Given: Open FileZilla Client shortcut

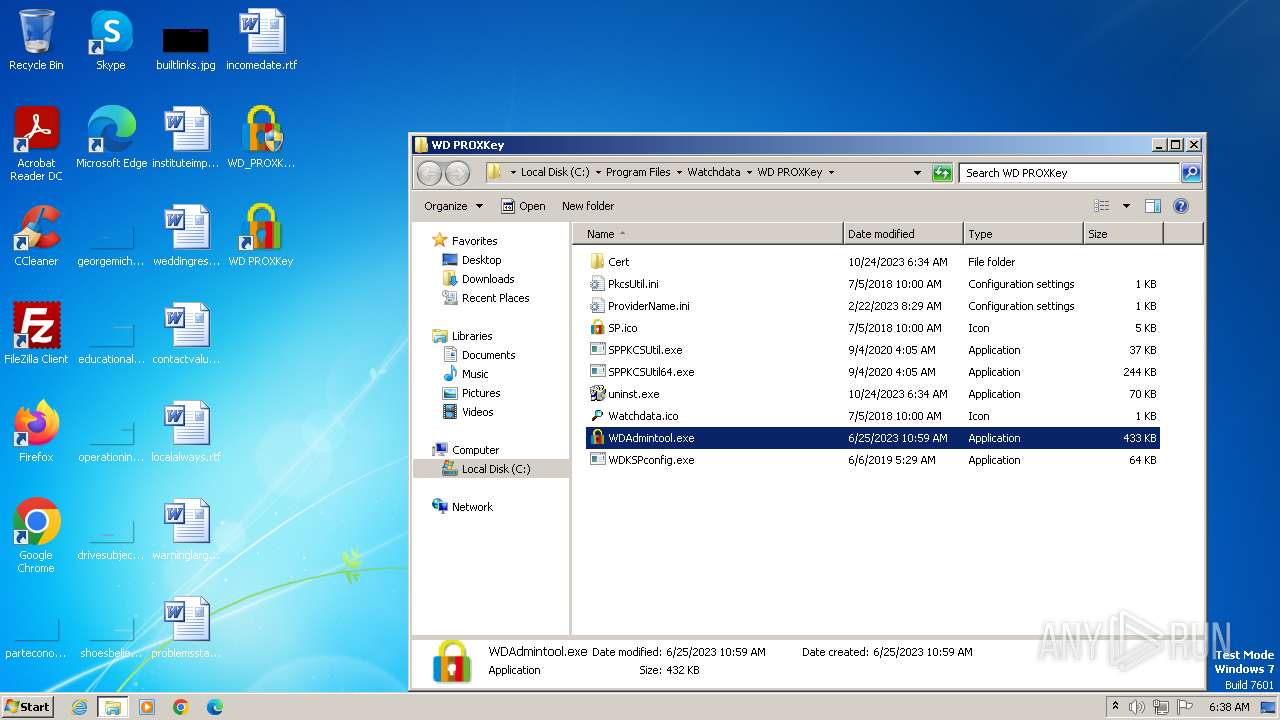Looking at the screenshot, I should [36, 334].
